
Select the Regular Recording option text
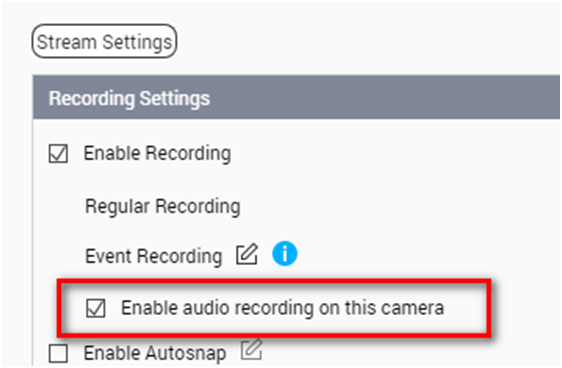pos(163,206)
